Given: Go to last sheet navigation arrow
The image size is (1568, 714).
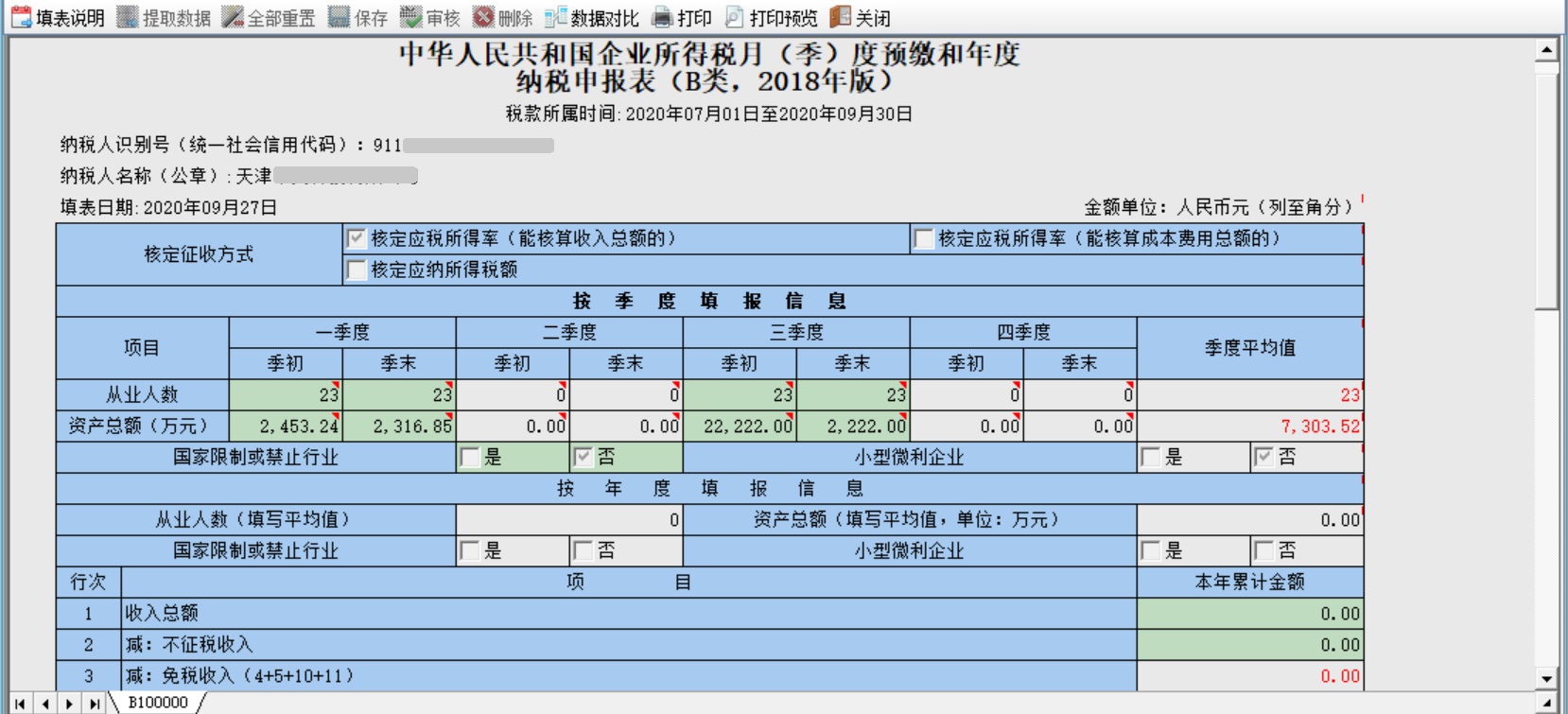Looking at the screenshot, I should point(95,704).
